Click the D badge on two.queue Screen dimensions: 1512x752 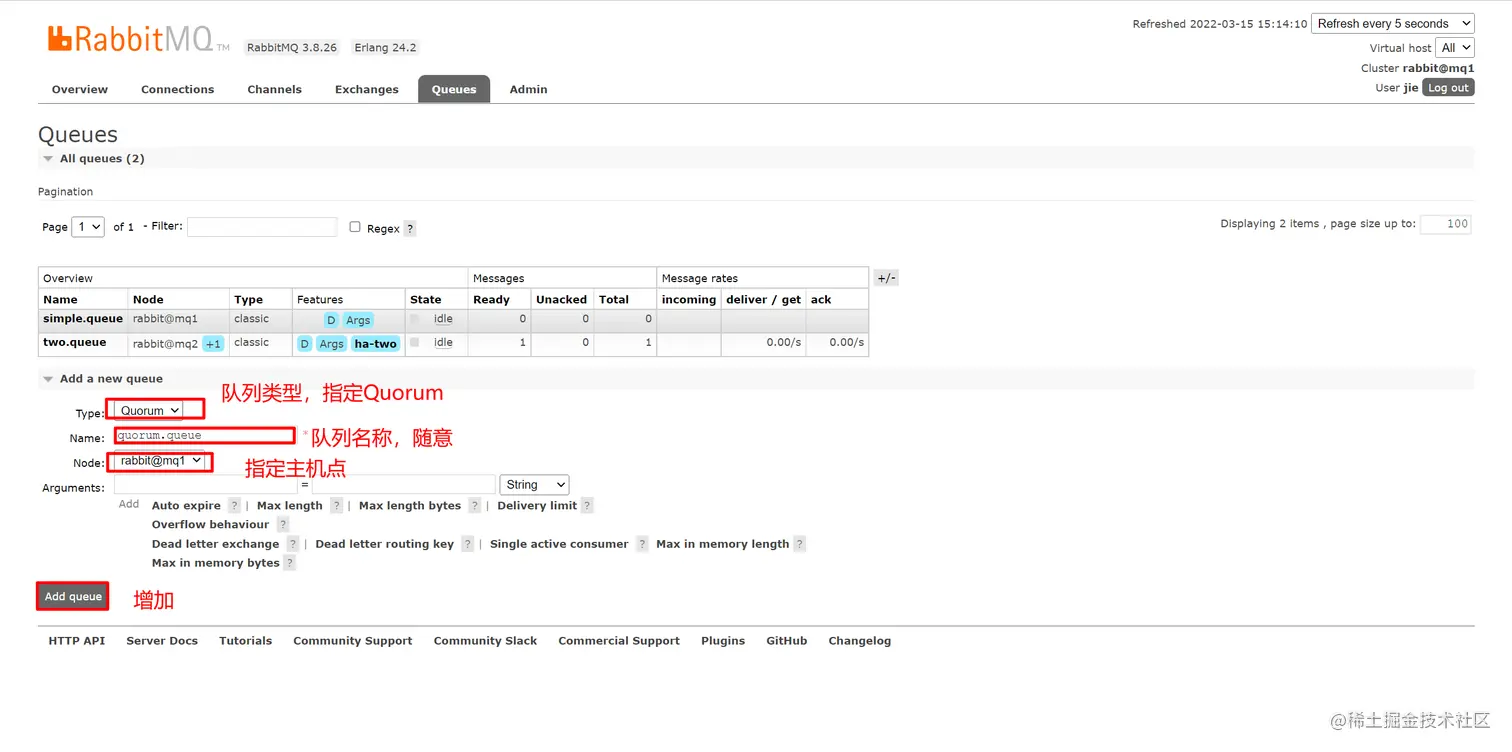305,343
